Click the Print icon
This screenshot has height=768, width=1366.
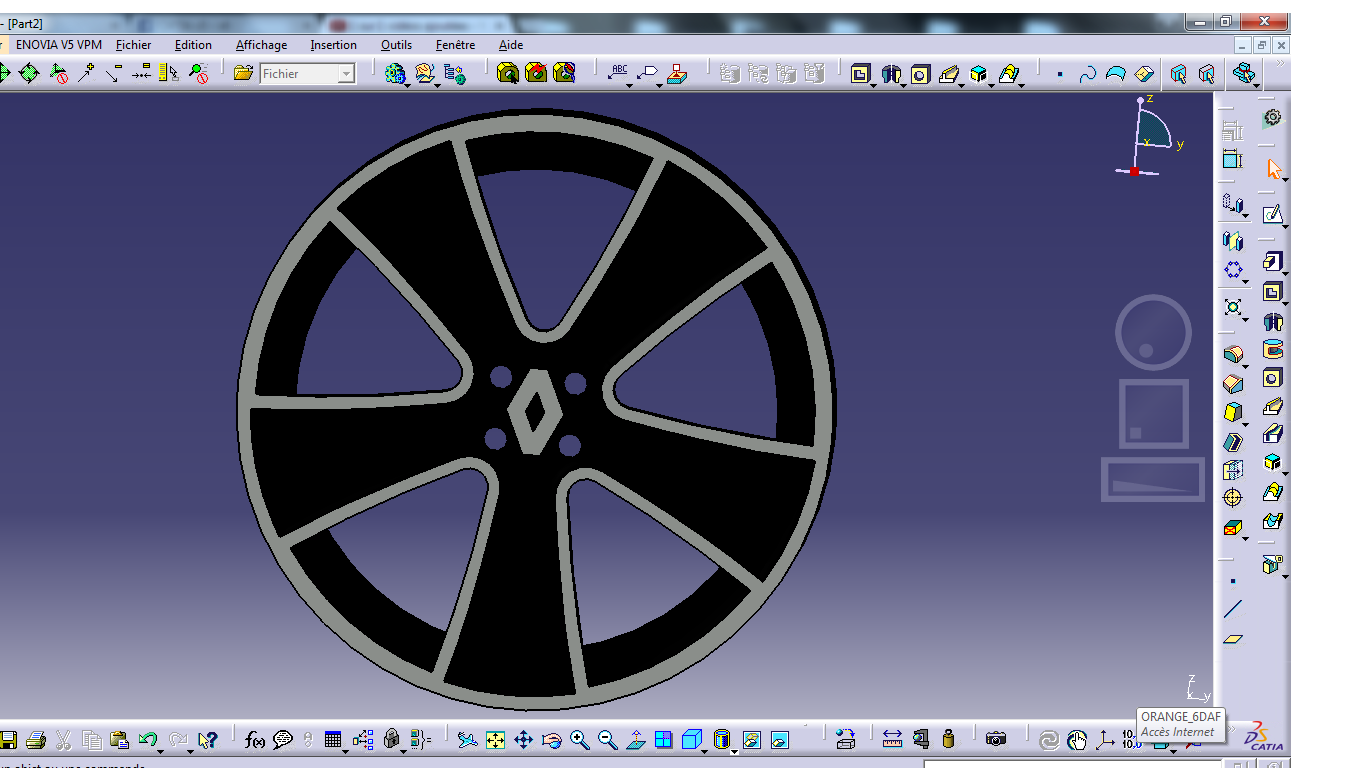[x=36, y=740]
